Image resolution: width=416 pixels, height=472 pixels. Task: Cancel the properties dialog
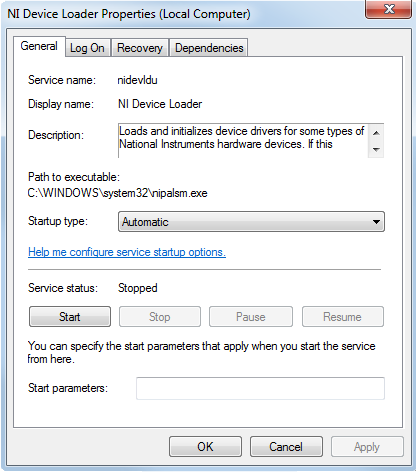[x=286, y=447]
